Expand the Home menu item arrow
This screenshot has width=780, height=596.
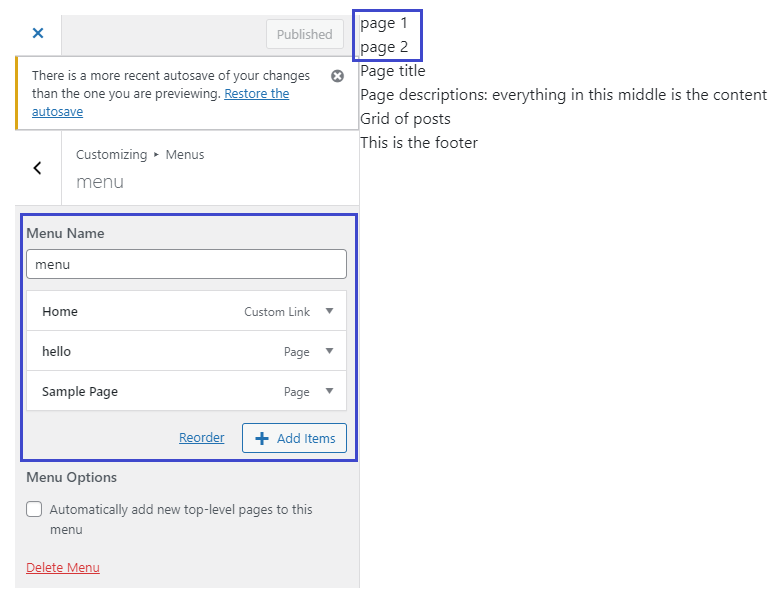[329, 311]
